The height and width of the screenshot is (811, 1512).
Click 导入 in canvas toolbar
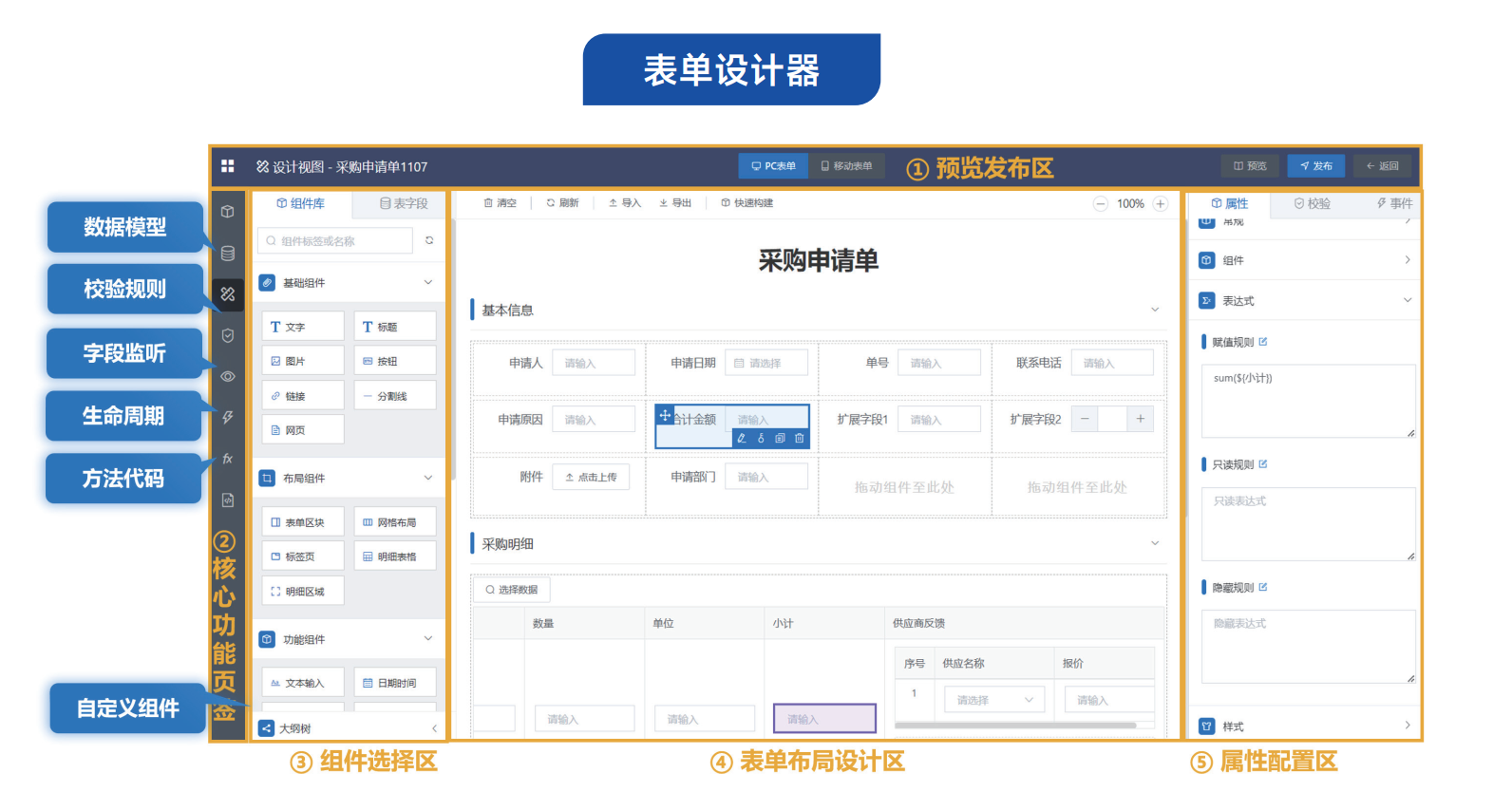pos(625,203)
